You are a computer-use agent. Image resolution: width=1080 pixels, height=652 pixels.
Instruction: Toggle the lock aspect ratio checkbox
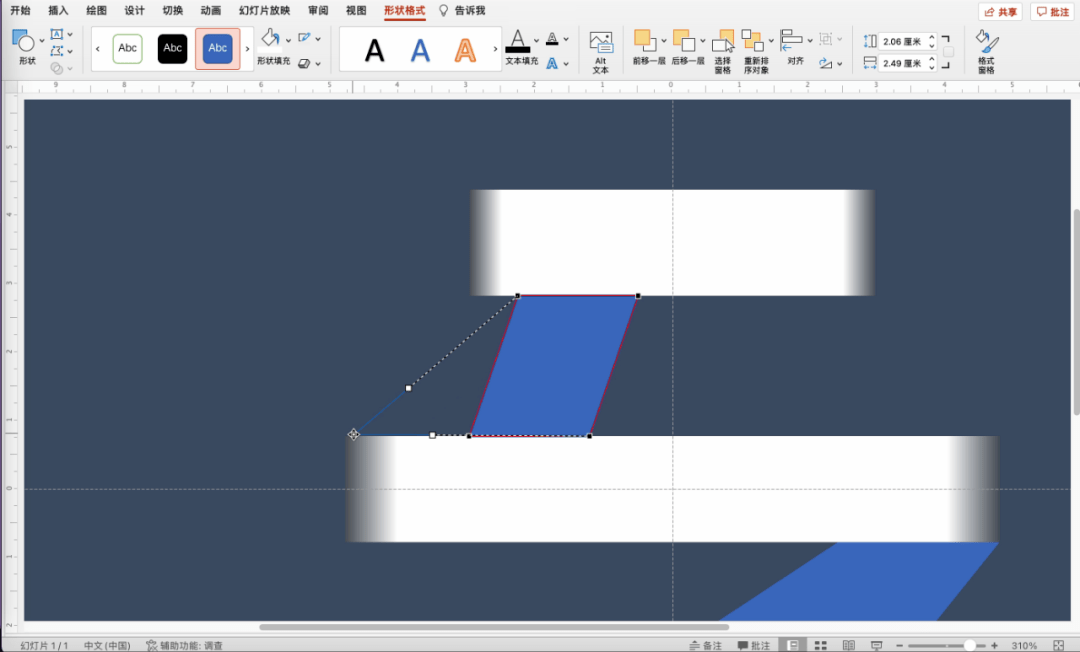pos(948,52)
